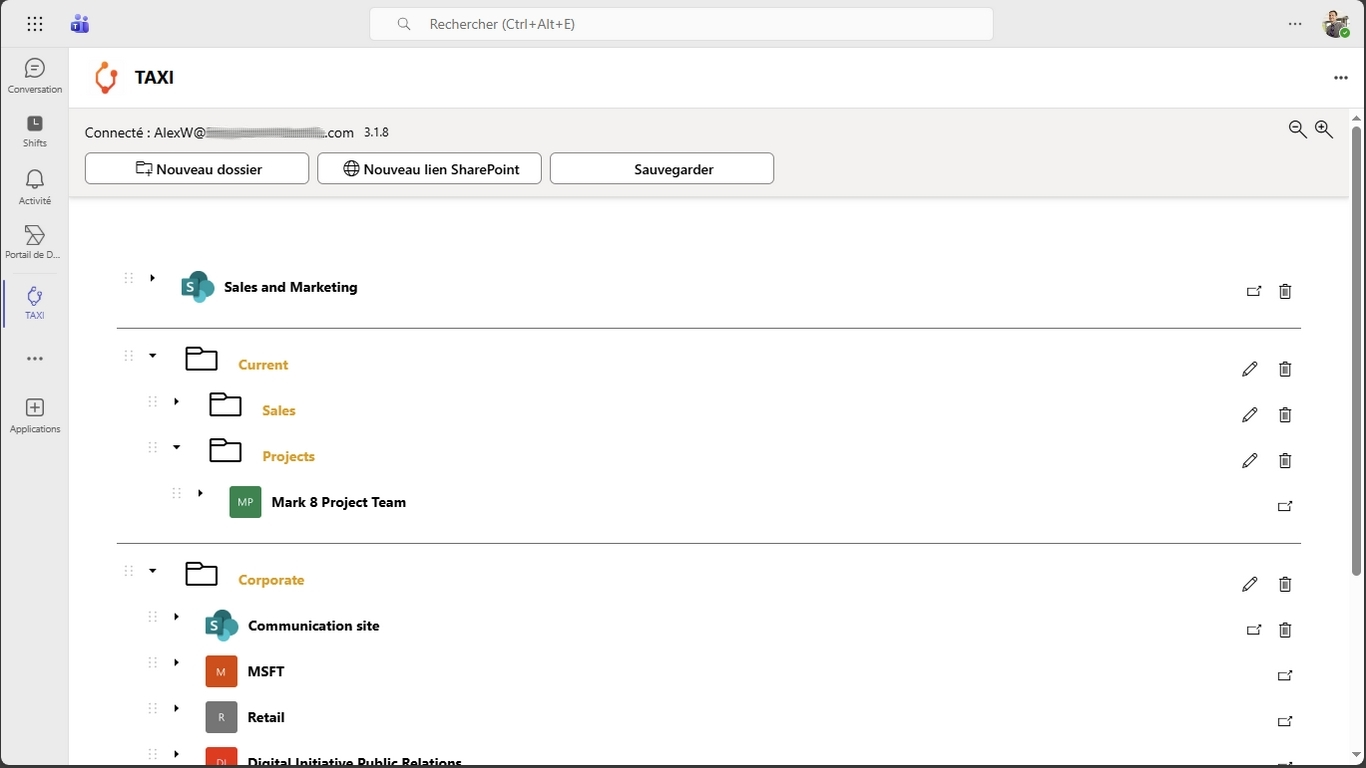Collapse the Current folder
This screenshot has height=768, width=1366.
click(x=152, y=356)
